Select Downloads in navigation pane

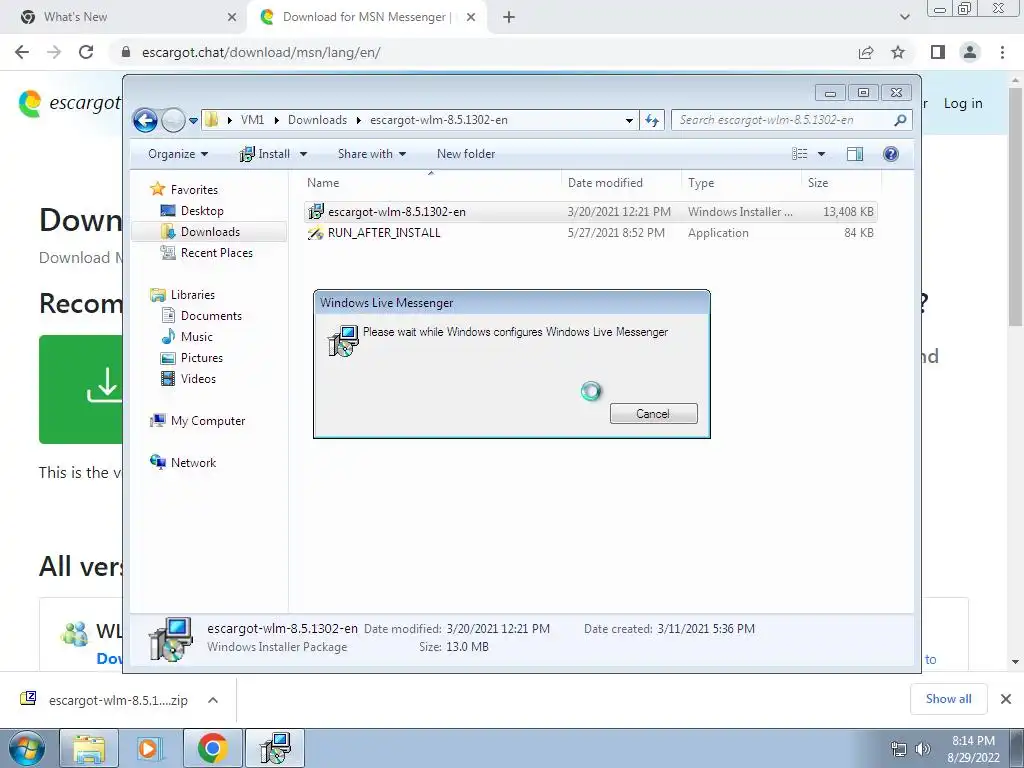coord(210,232)
